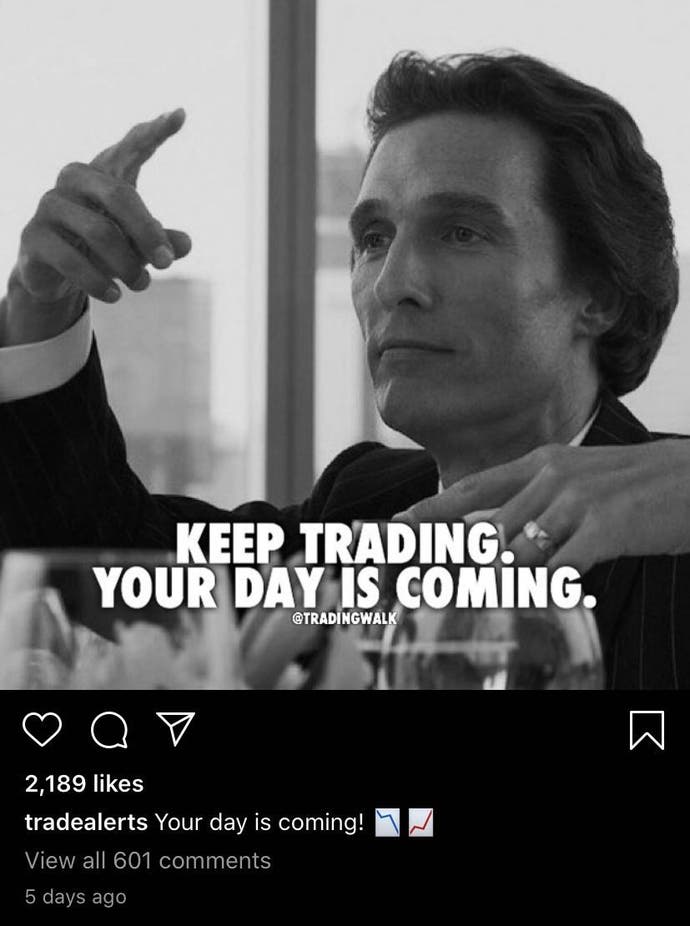Like the post with the heart icon
The width and height of the screenshot is (690, 926).
(42, 730)
